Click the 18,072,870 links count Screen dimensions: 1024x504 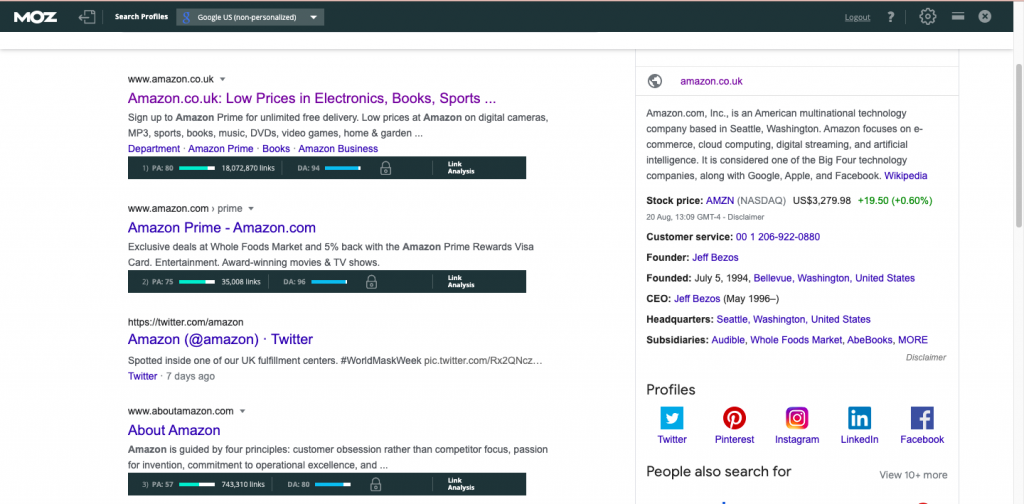click(x=248, y=168)
